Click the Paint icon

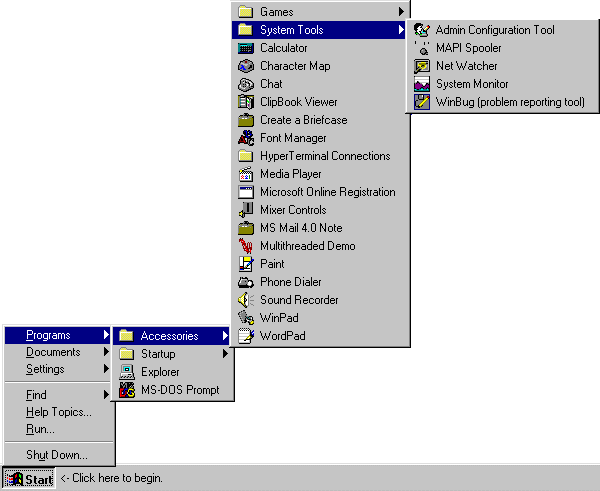pyautogui.click(x=246, y=264)
